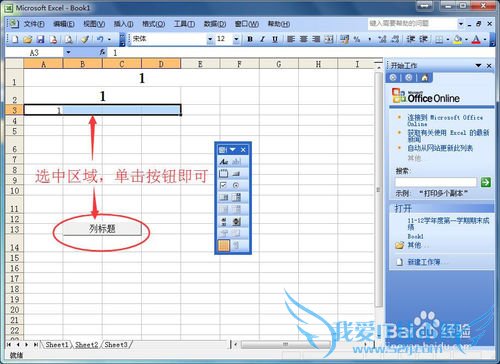Click the 列标题 button on the sheet

pyautogui.click(x=102, y=229)
